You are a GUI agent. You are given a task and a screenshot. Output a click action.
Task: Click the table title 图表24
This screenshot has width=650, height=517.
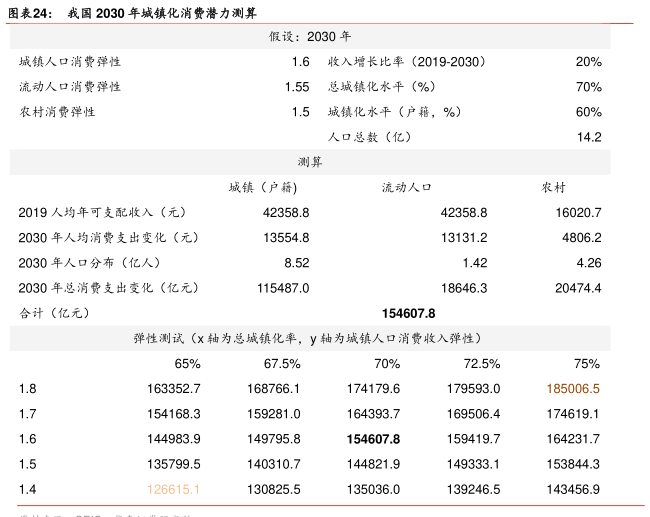point(29,13)
